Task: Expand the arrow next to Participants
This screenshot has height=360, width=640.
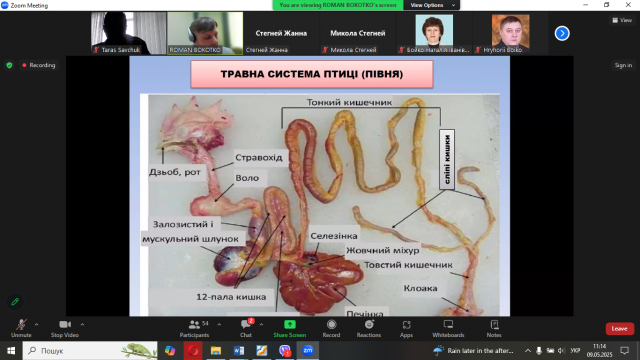Action: pos(219,324)
